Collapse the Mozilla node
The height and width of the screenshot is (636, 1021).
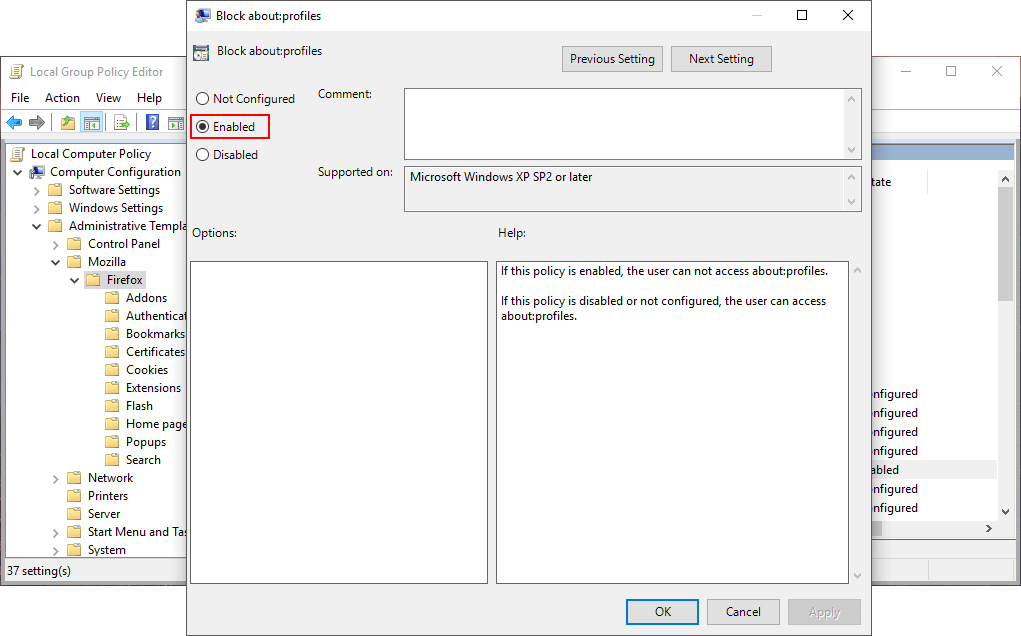(55, 262)
